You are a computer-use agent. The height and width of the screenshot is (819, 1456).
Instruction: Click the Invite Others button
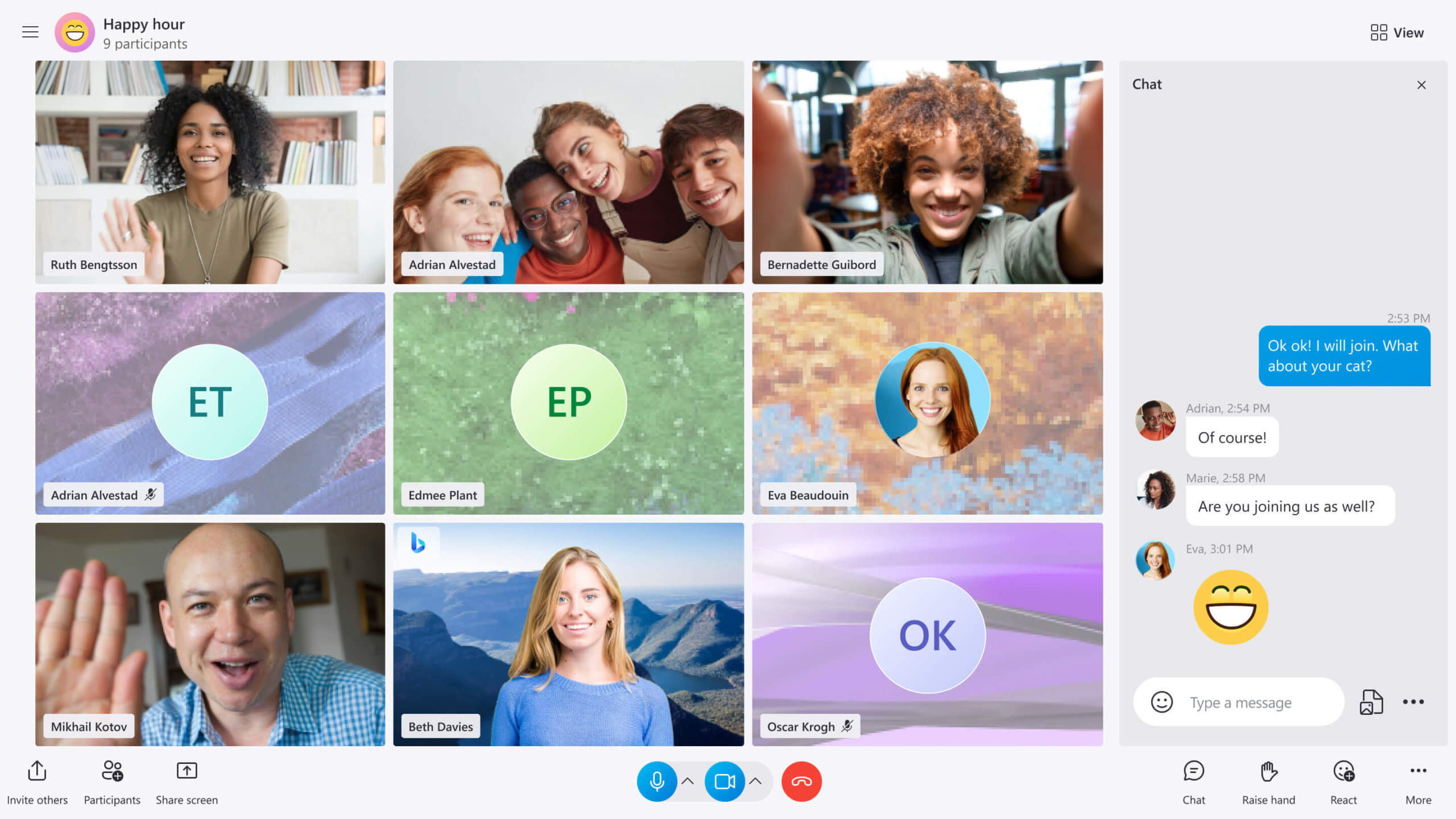pos(37,780)
